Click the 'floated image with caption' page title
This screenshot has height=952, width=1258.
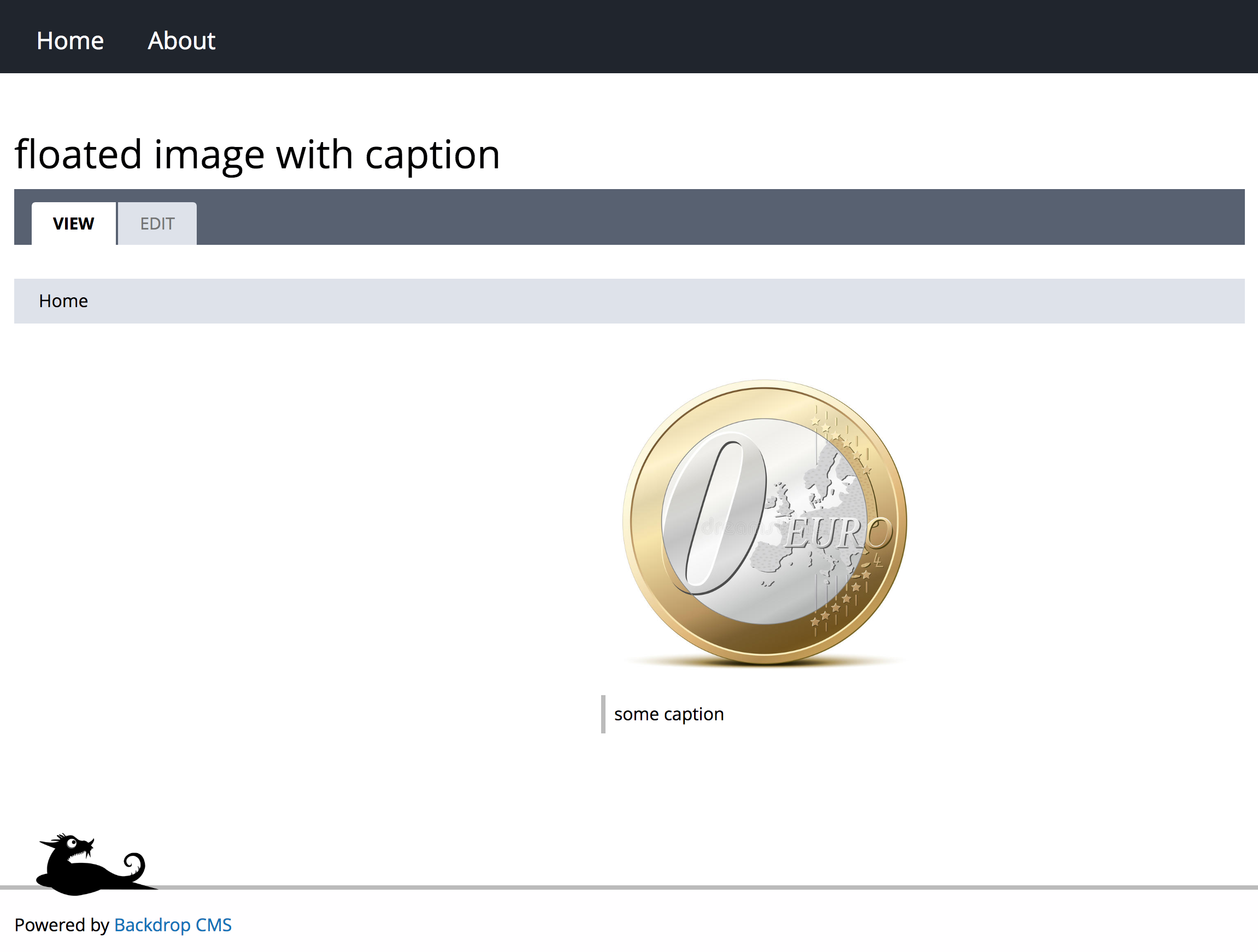257,155
